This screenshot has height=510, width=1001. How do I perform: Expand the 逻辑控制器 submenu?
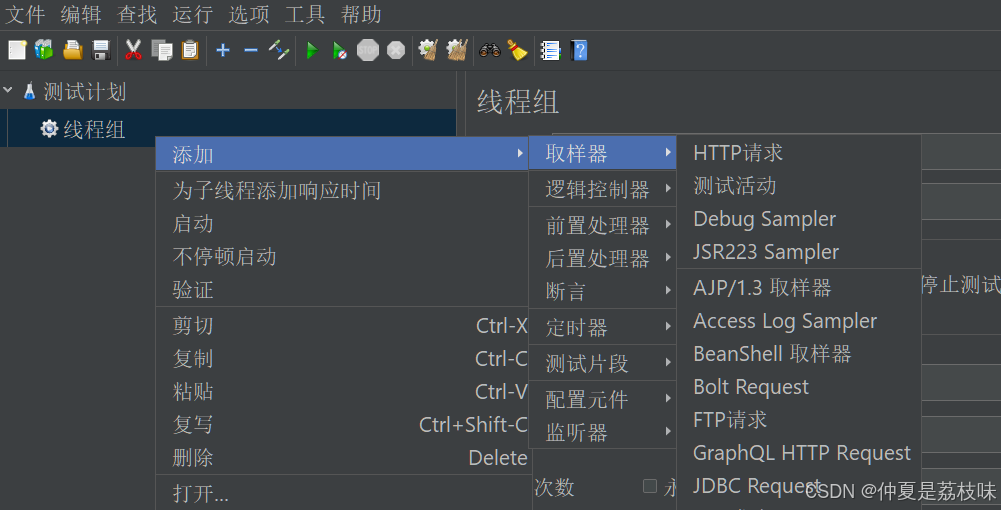point(603,189)
